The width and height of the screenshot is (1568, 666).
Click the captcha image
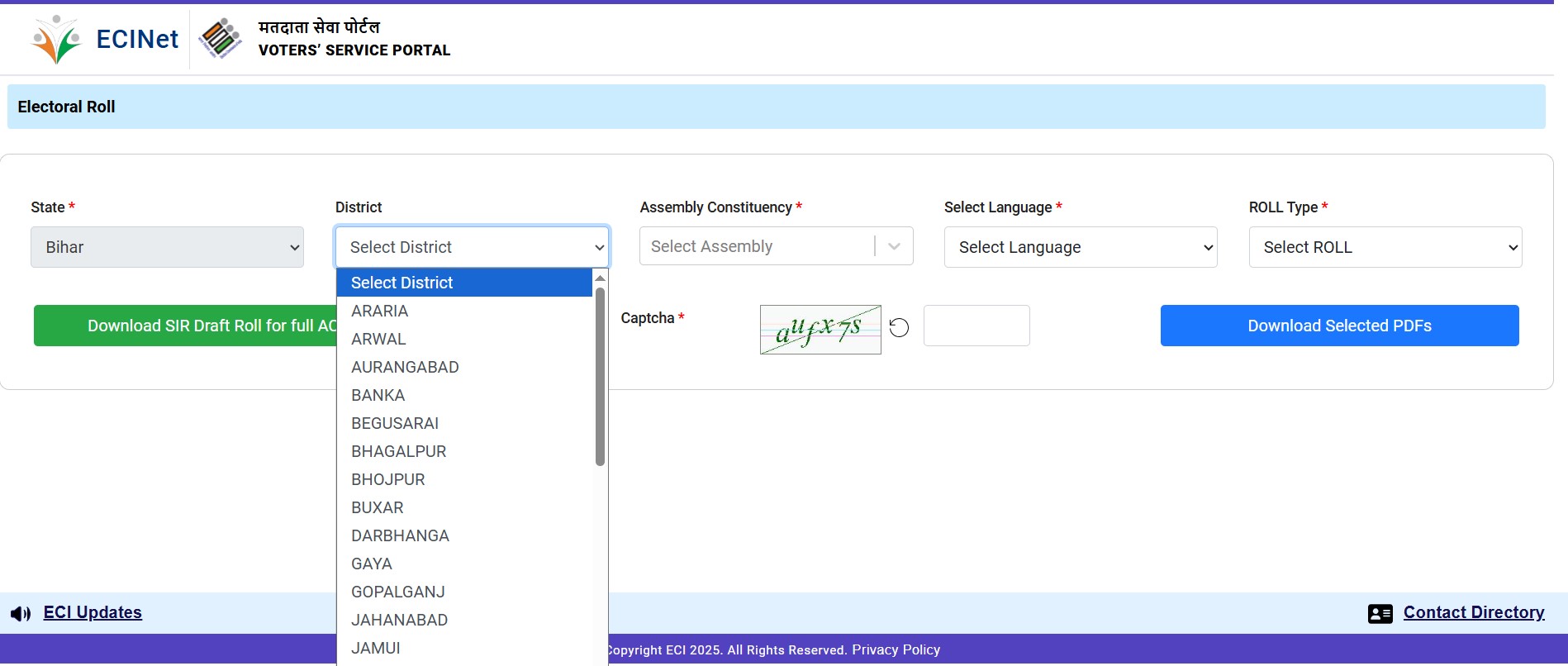pos(820,330)
